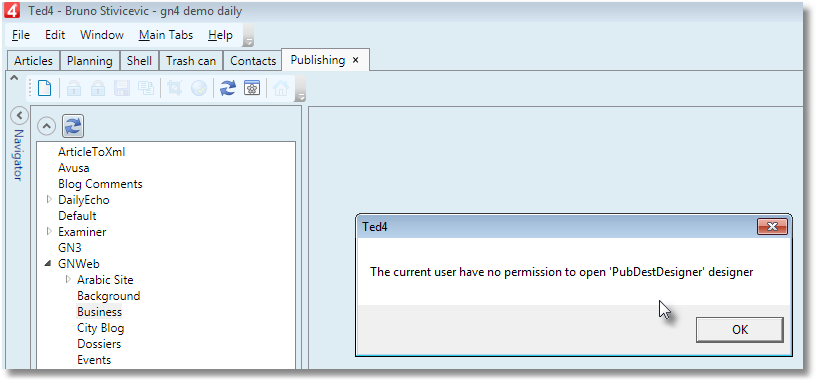
Task: Select the Publishing tab
Action: [317, 60]
